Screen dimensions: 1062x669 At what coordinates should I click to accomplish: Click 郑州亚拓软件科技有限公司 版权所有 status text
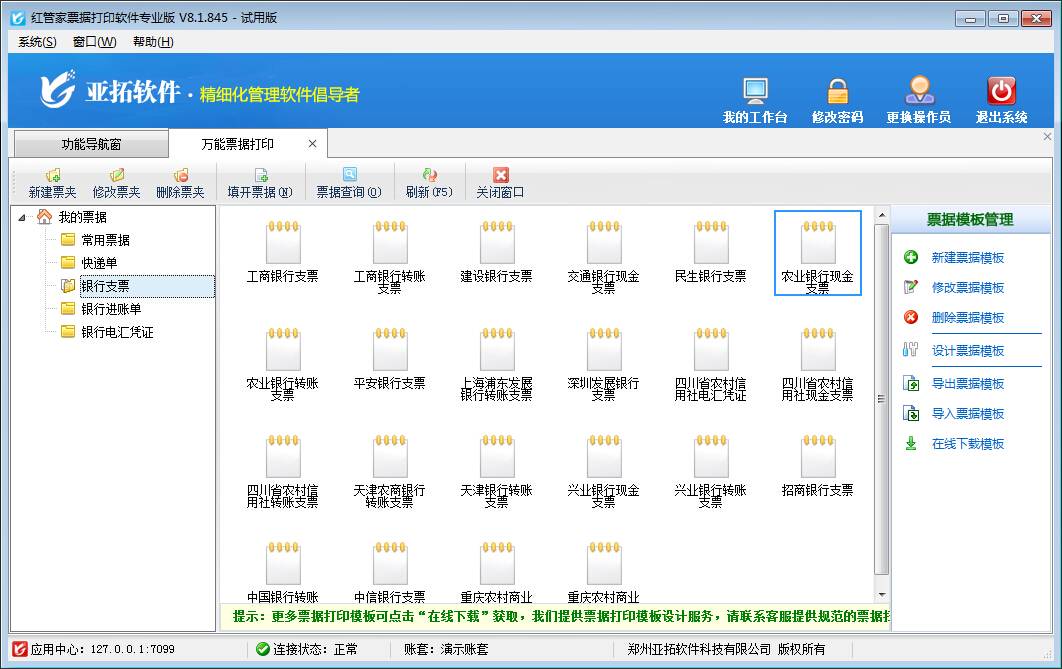(726, 649)
